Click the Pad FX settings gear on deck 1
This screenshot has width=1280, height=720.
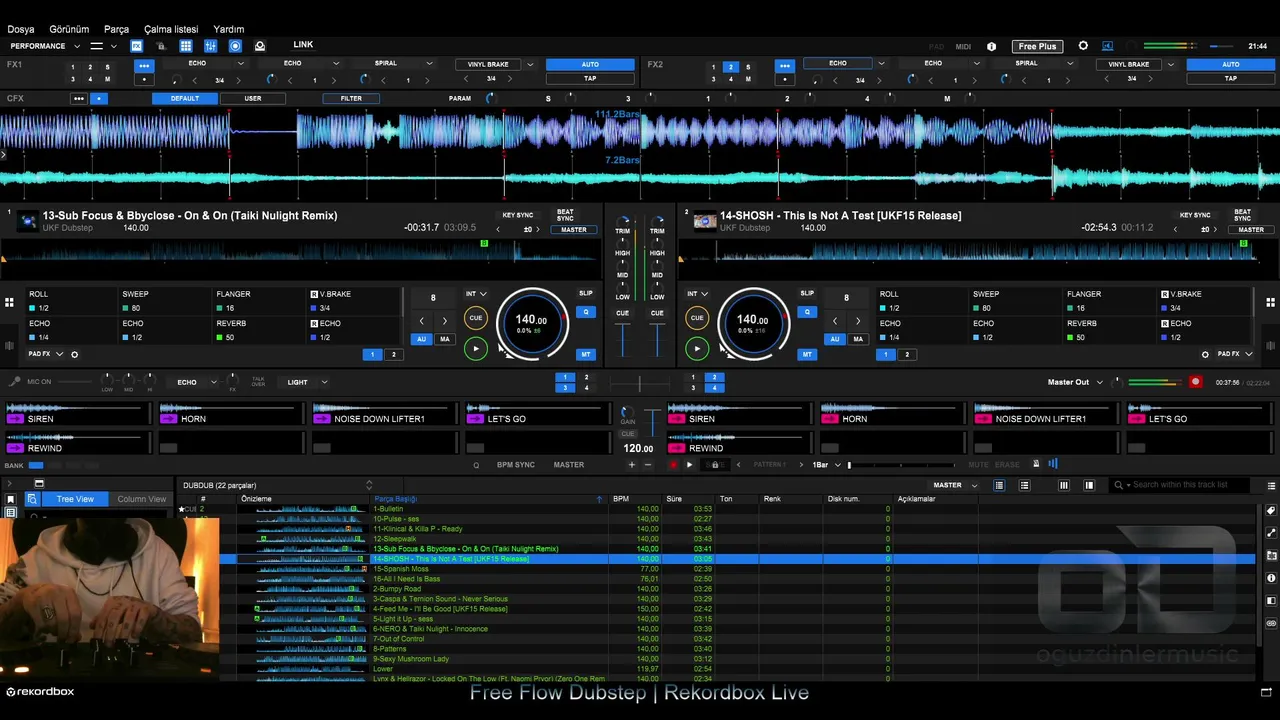[x=74, y=354]
